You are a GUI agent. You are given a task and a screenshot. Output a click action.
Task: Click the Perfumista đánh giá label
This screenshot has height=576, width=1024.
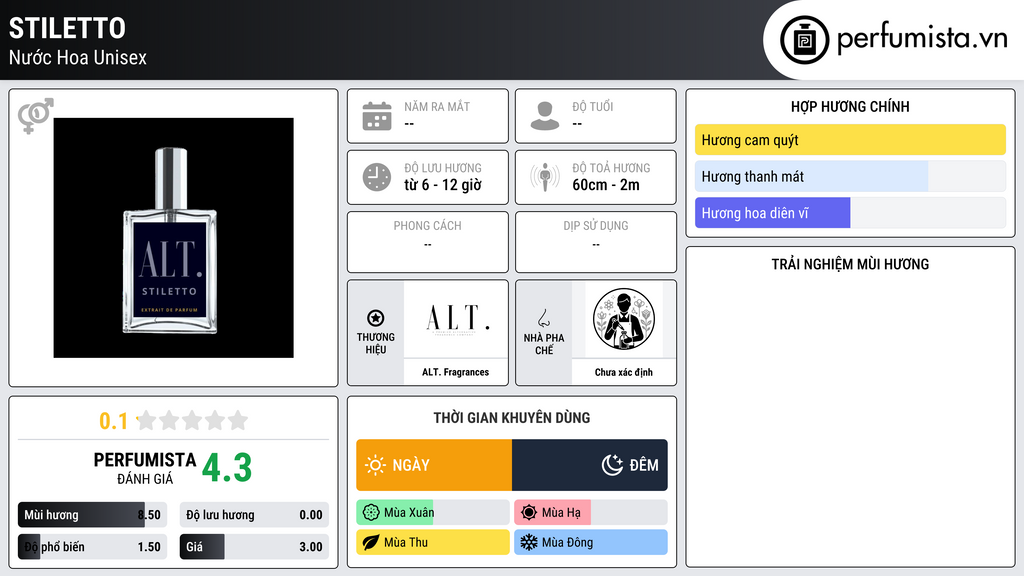pos(145,468)
